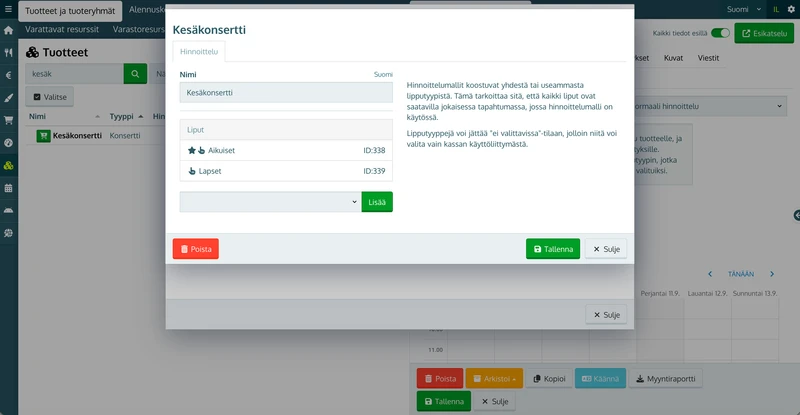
Task: Select the Lapset ticket row ID:339
Action: coord(286,171)
